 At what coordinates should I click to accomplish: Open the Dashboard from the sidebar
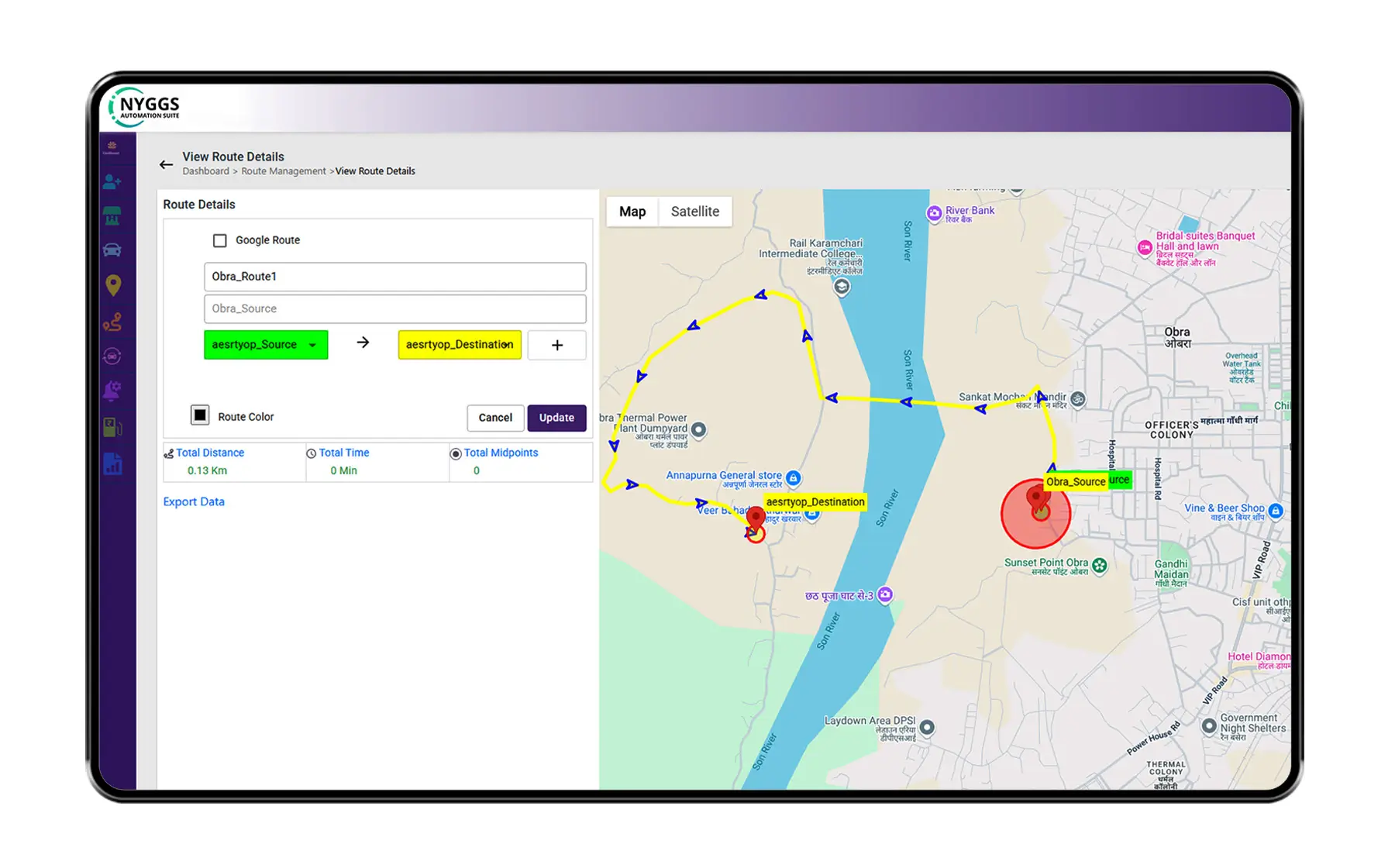pos(112,146)
